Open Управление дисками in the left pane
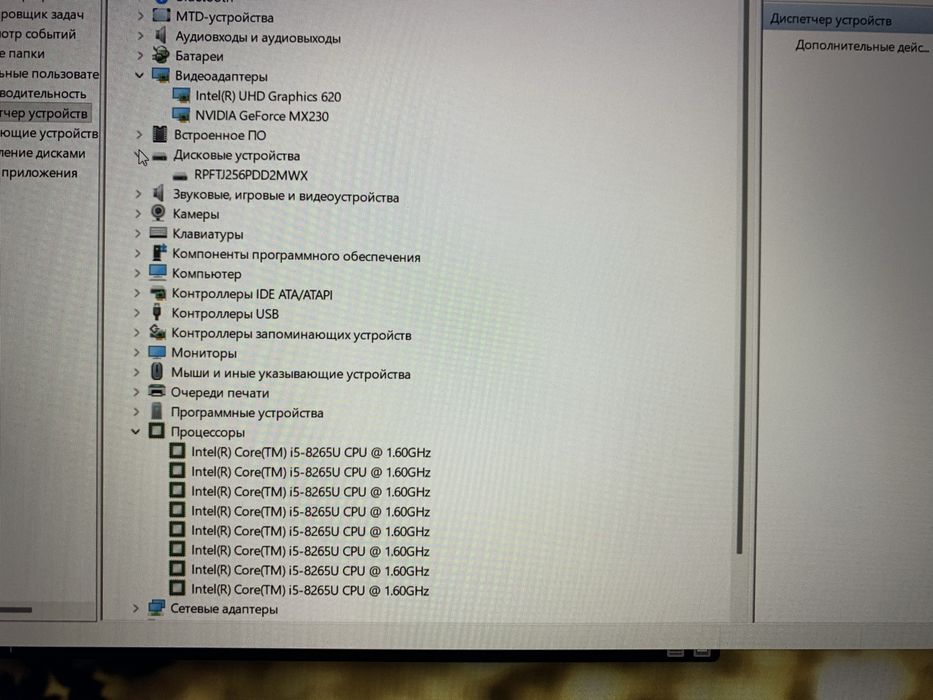This screenshot has width=933, height=700. pos(43,153)
